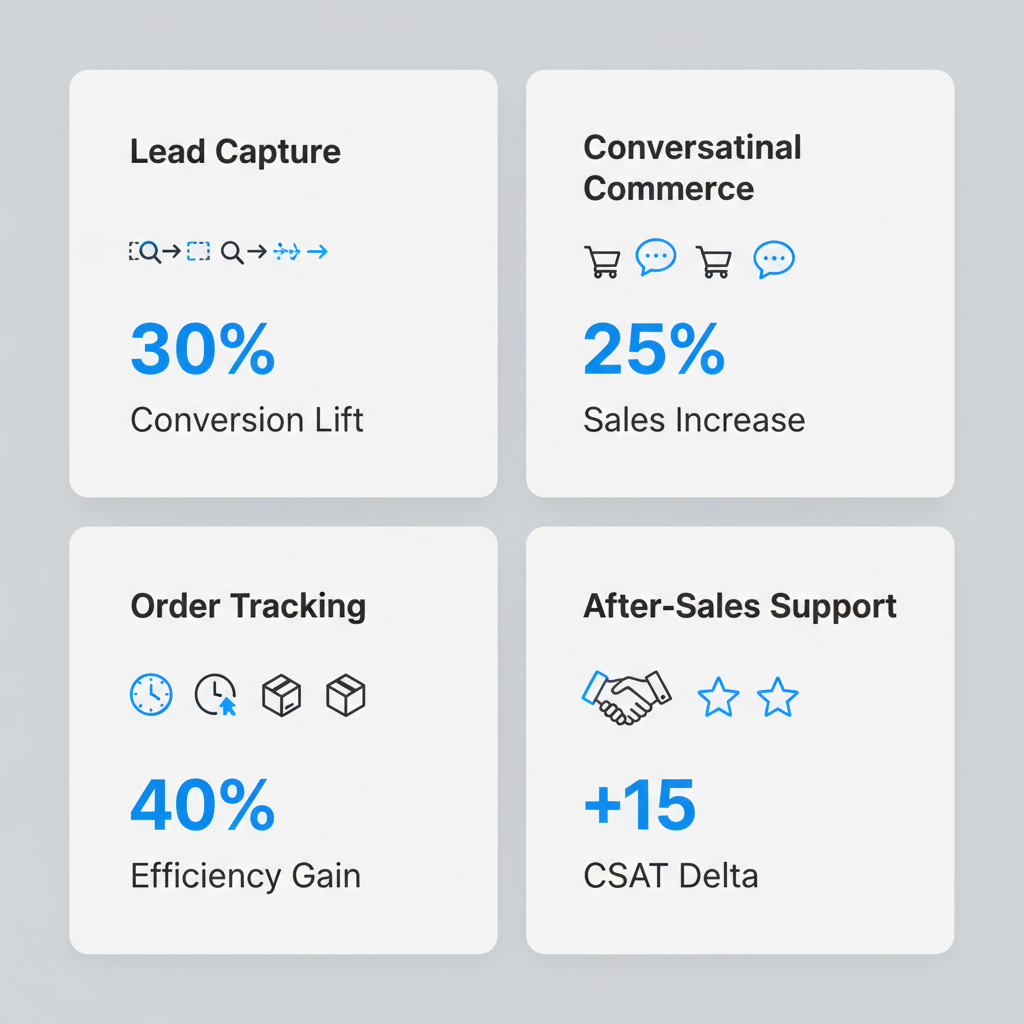Image resolution: width=1024 pixels, height=1024 pixels.
Task: Click the 30% Conversion Lift figure
Action: point(203,350)
